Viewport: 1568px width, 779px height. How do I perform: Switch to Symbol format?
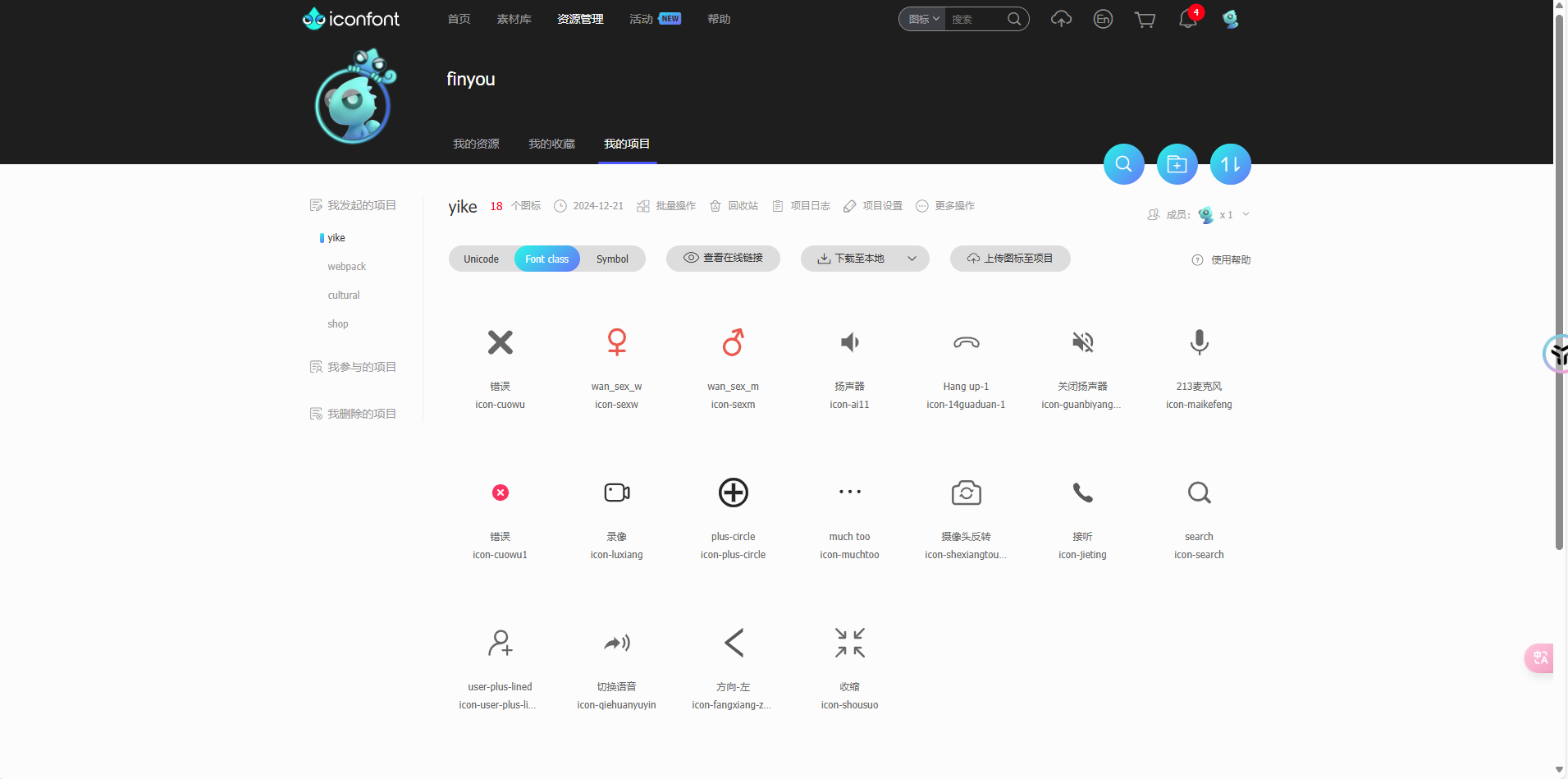tap(612, 259)
